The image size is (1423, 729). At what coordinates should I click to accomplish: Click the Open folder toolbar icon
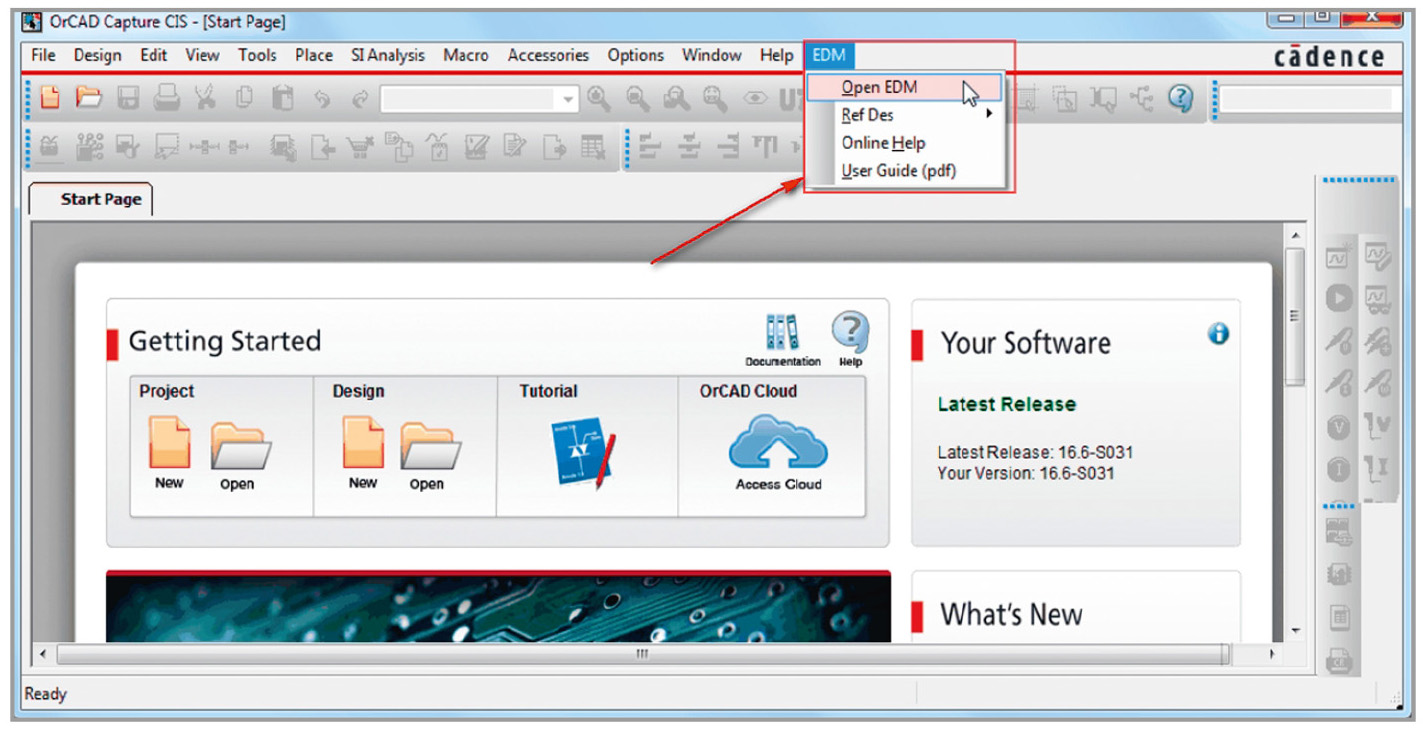click(89, 97)
